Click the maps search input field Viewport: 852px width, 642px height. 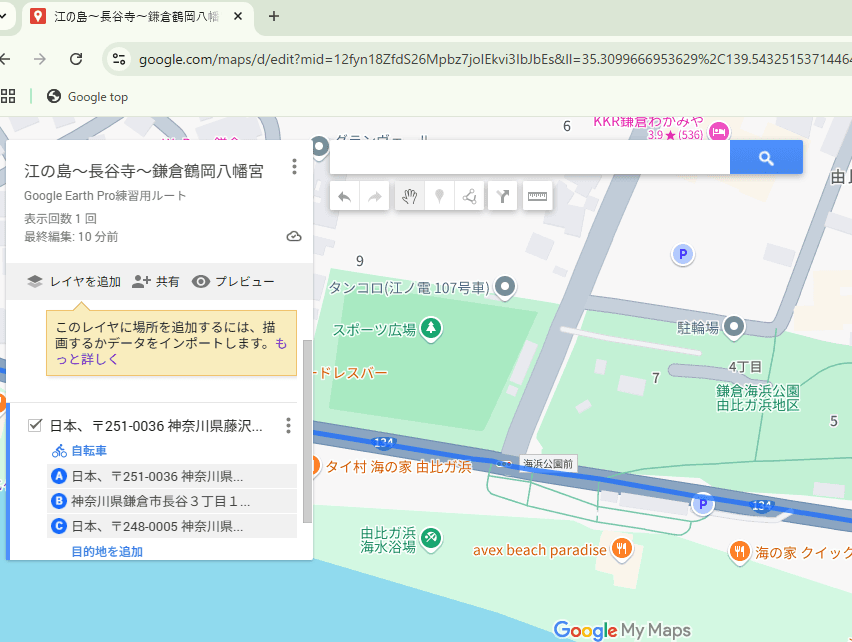click(530, 158)
